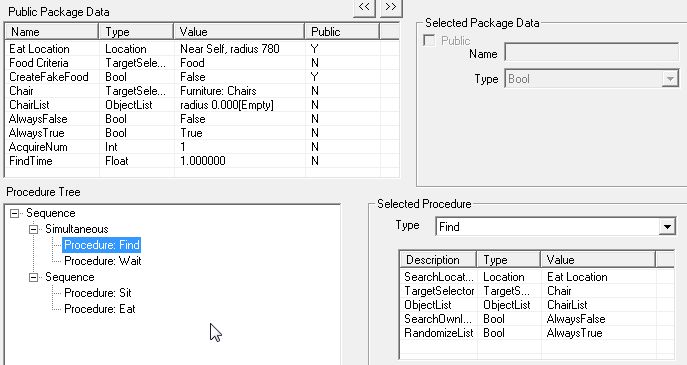
Task: Click the ChairList parameter value
Action: click(x=567, y=305)
